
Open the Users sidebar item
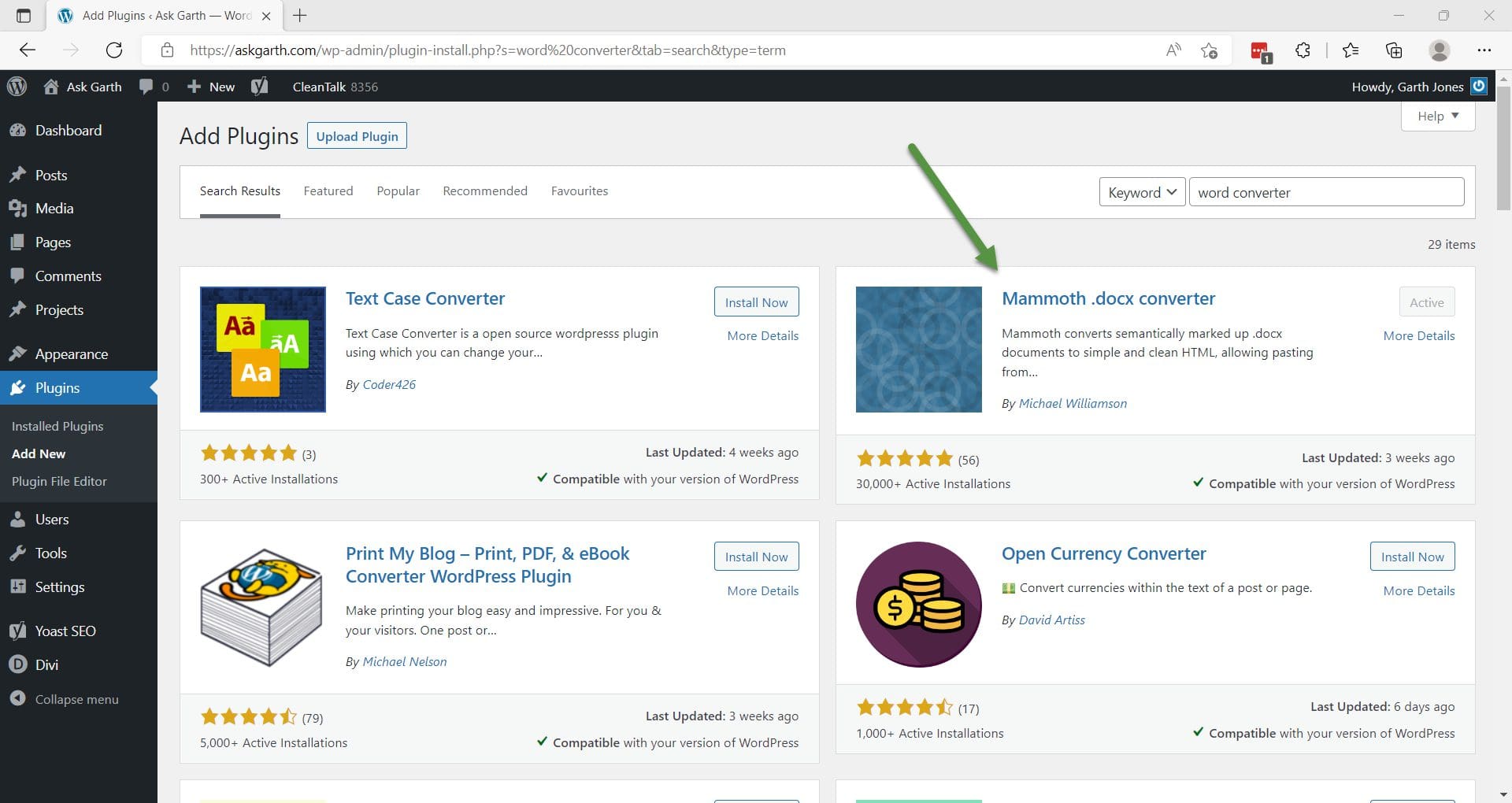click(79, 520)
